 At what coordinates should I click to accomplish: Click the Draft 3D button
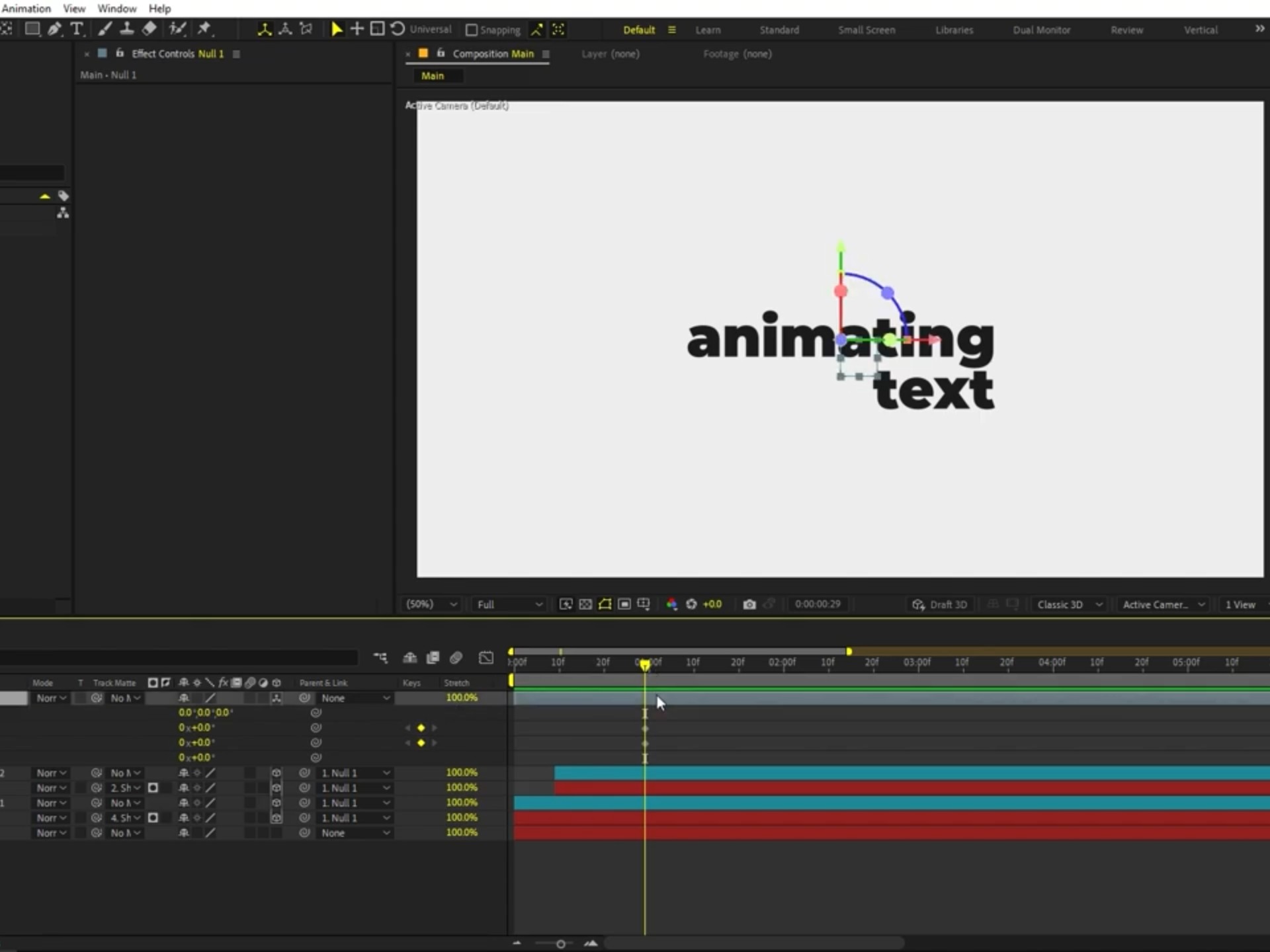tap(940, 604)
